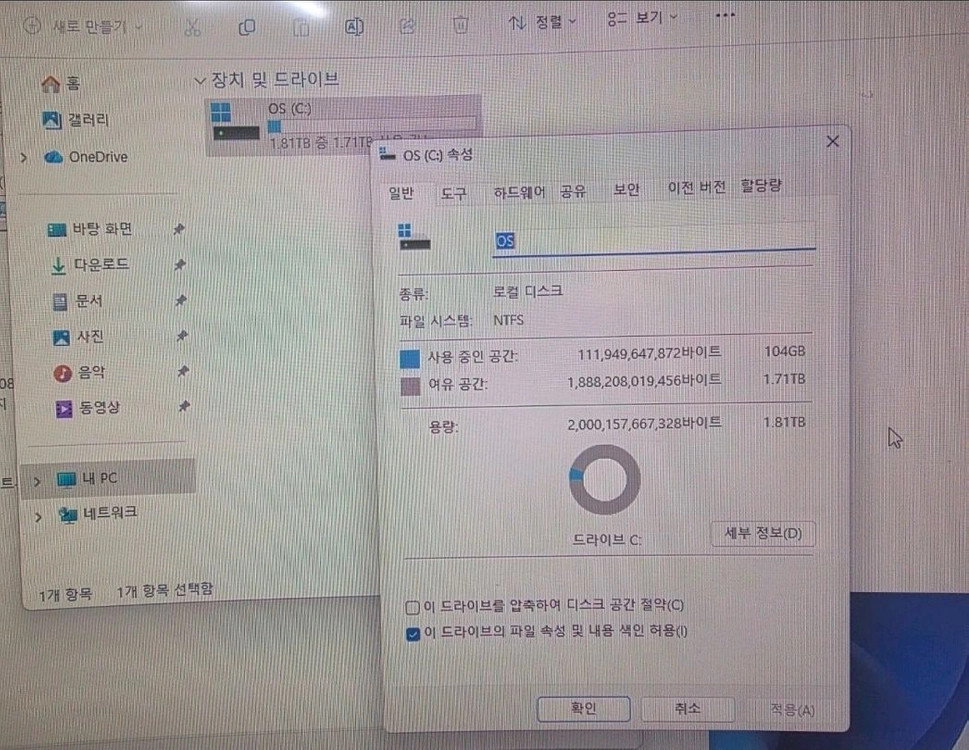Open 바탕 화면 quick access folder

pos(90,229)
